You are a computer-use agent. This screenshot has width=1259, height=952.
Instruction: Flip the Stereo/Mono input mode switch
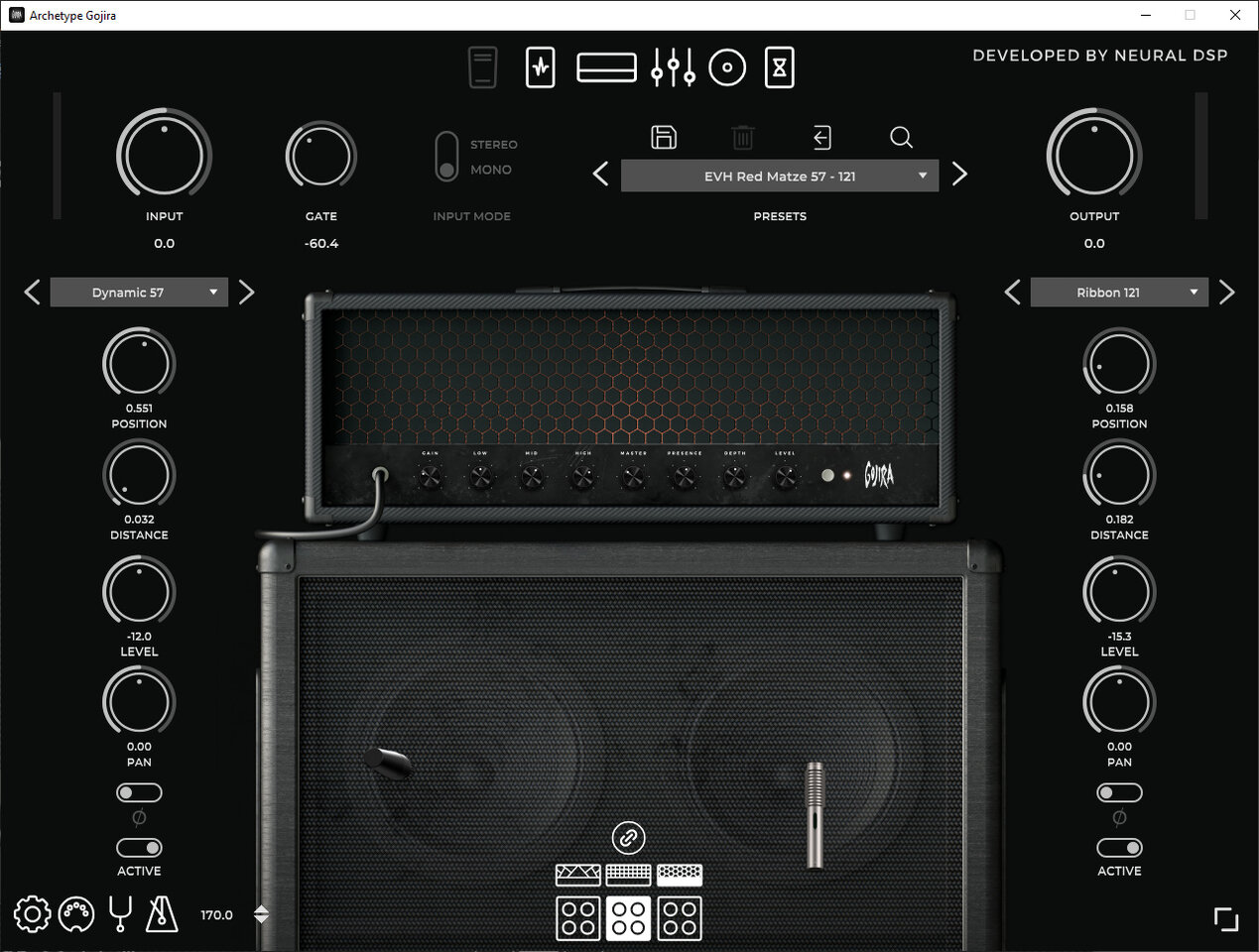(x=446, y=157)
